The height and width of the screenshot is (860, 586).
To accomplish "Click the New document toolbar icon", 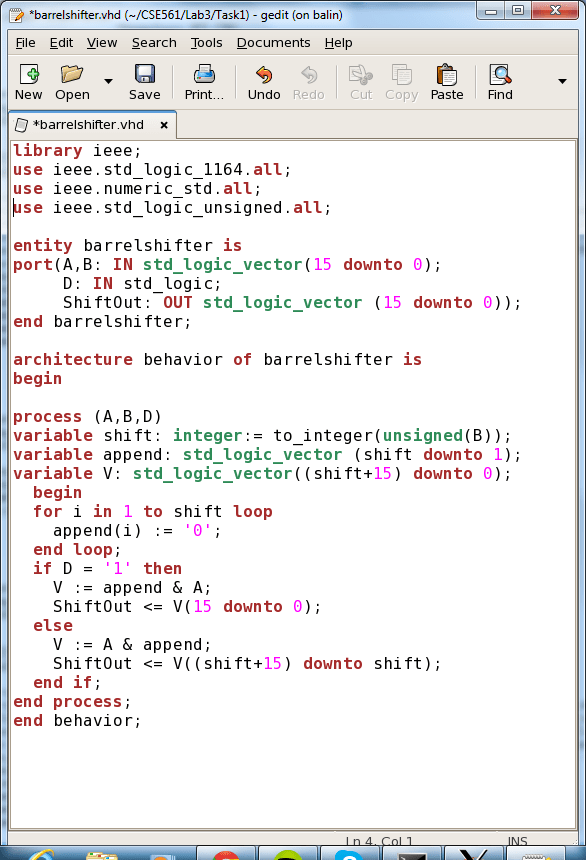I will pyautogui.click(x=29, y=75).
